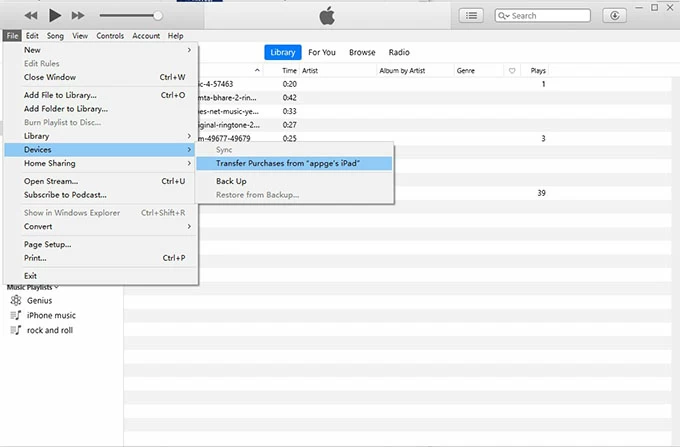Screen dimensions: 680x447
Task: Skip to the previous track
Action: [x=31, y=16]
